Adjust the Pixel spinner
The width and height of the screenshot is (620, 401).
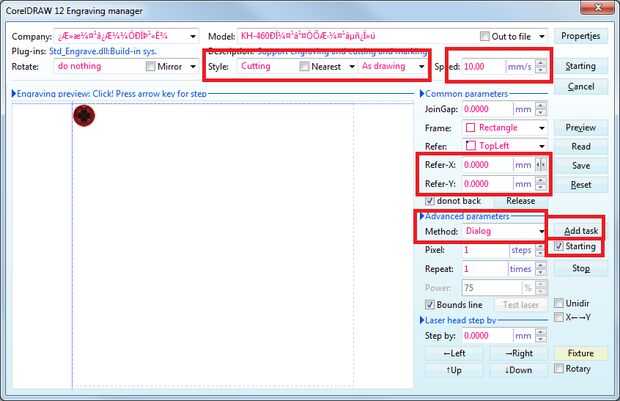[x=541, y=250]
